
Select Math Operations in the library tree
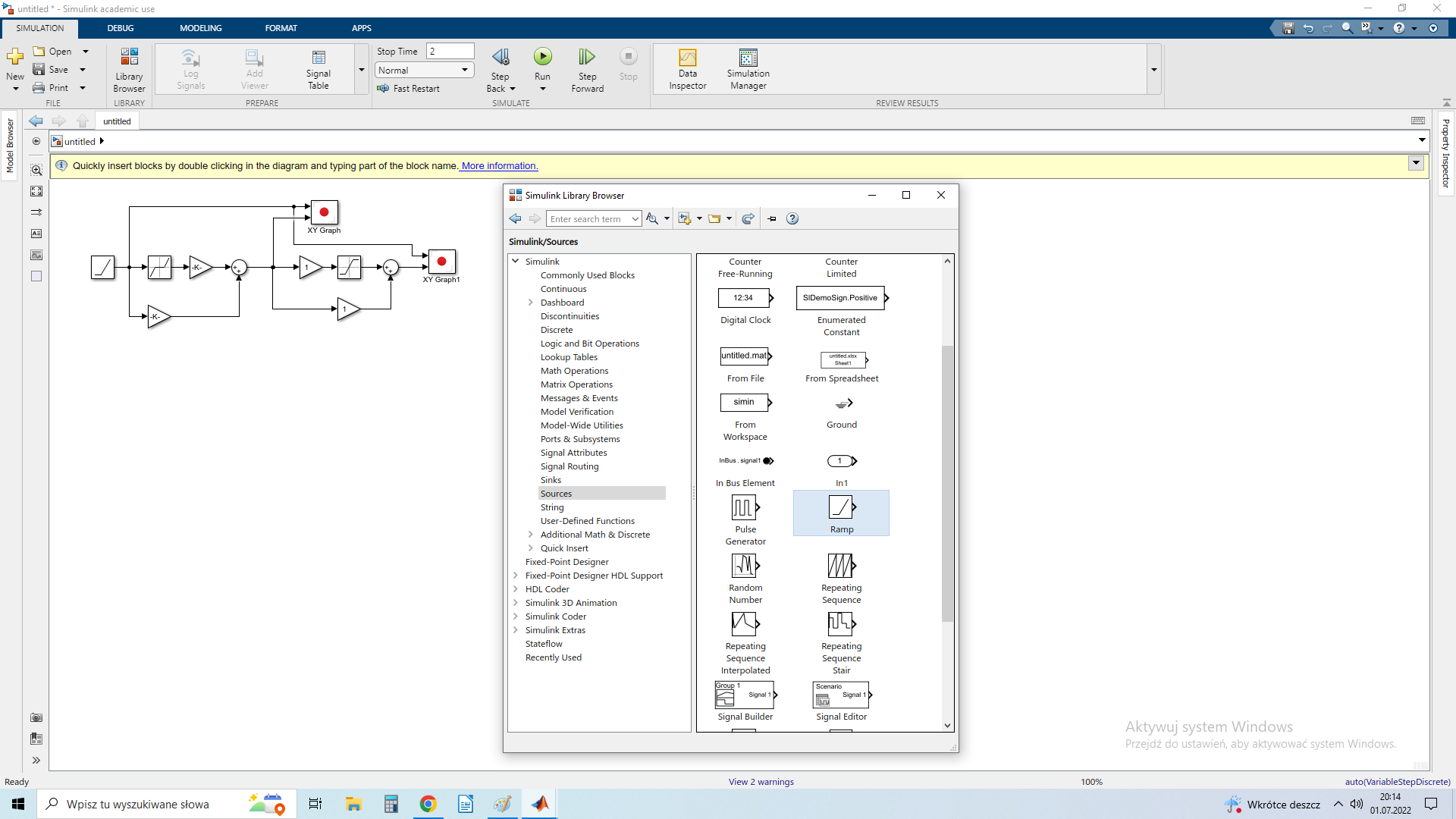click(x=574, y=371)
